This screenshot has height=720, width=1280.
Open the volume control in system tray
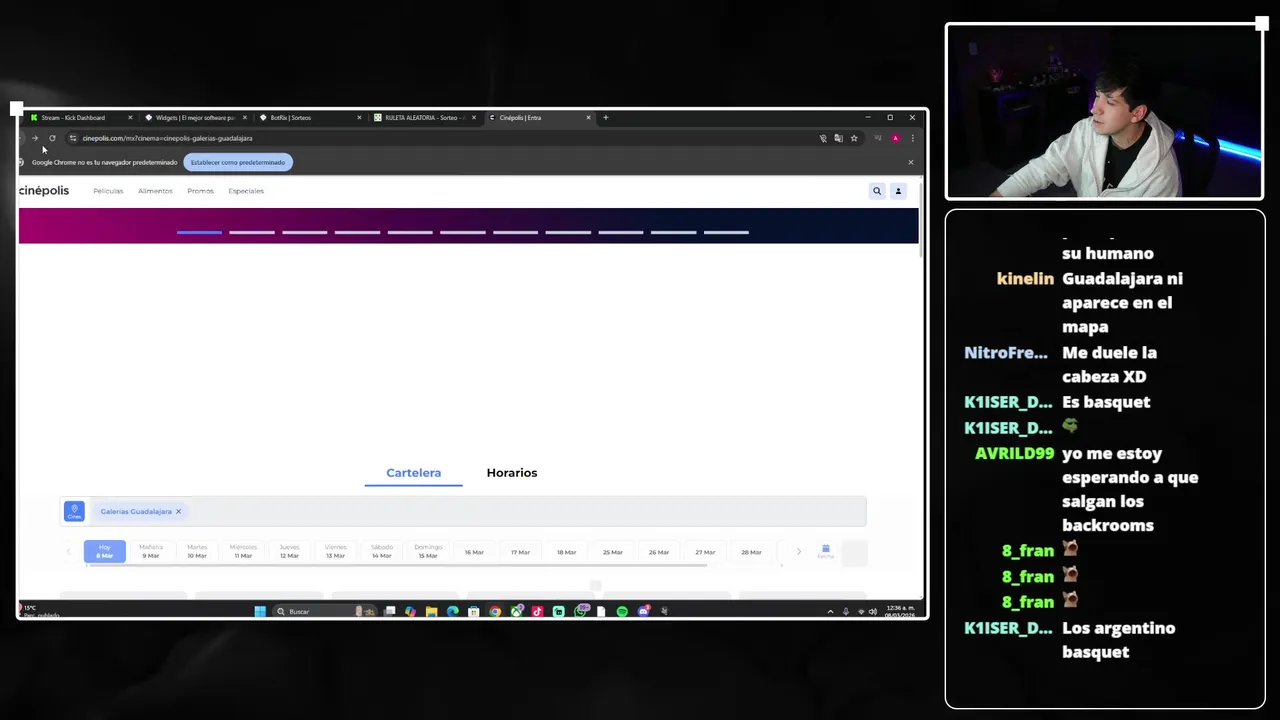(873, 611)
